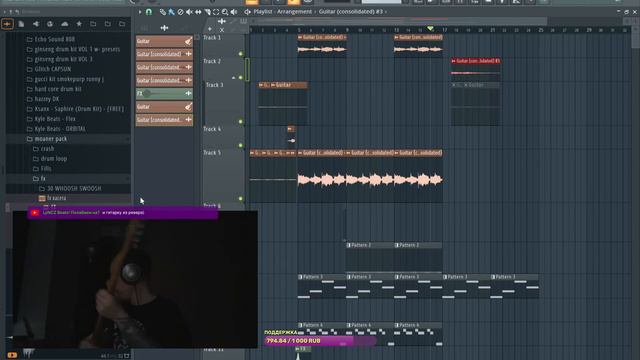
Task: Select the Slice tool
Action: (x=207, y=12)
